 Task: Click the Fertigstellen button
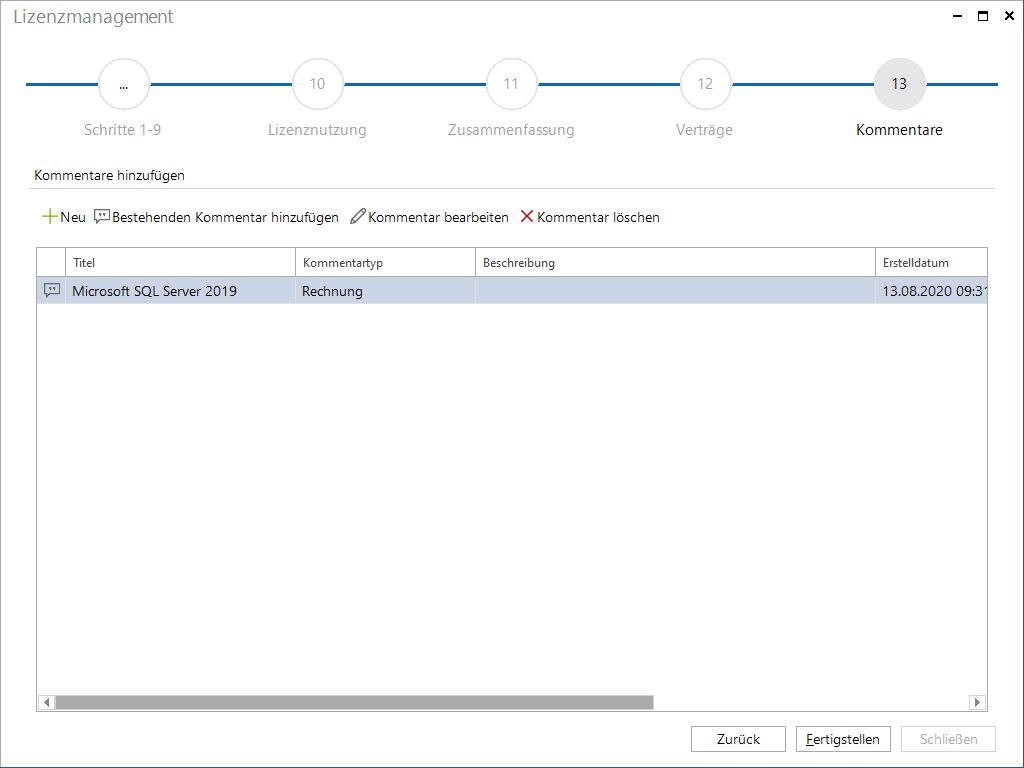coord(843,739)
